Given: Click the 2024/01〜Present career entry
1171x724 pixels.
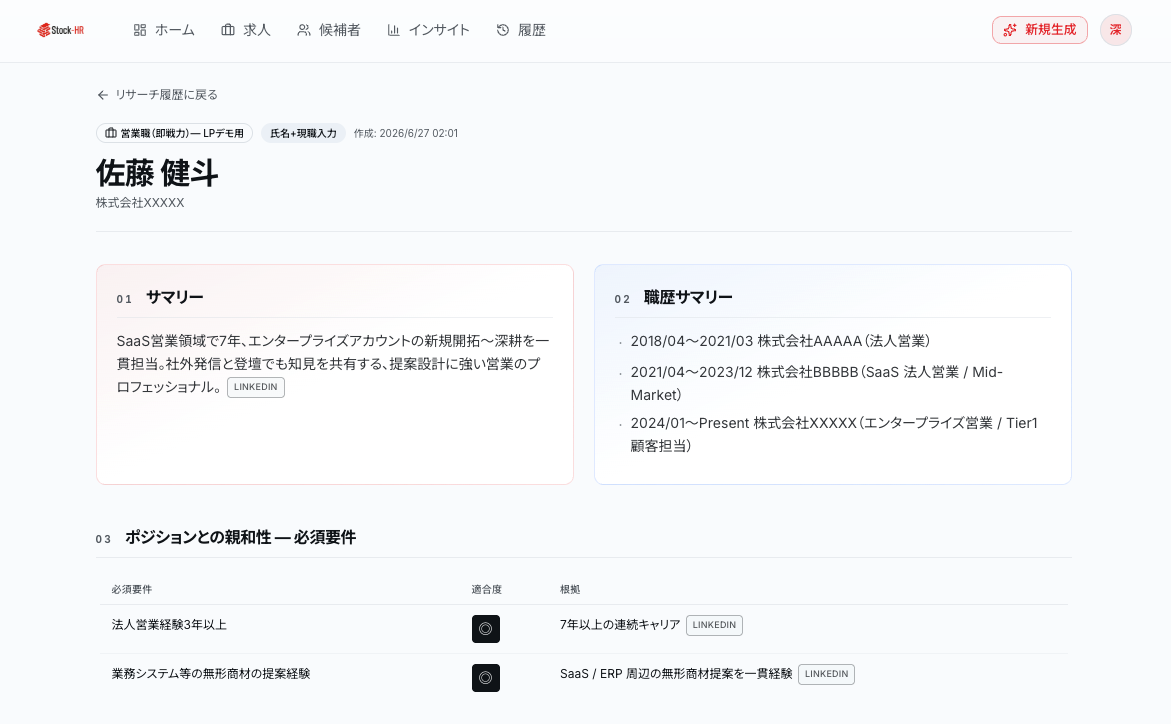Looking at the screenshot, I should click(x=833, y=434).
